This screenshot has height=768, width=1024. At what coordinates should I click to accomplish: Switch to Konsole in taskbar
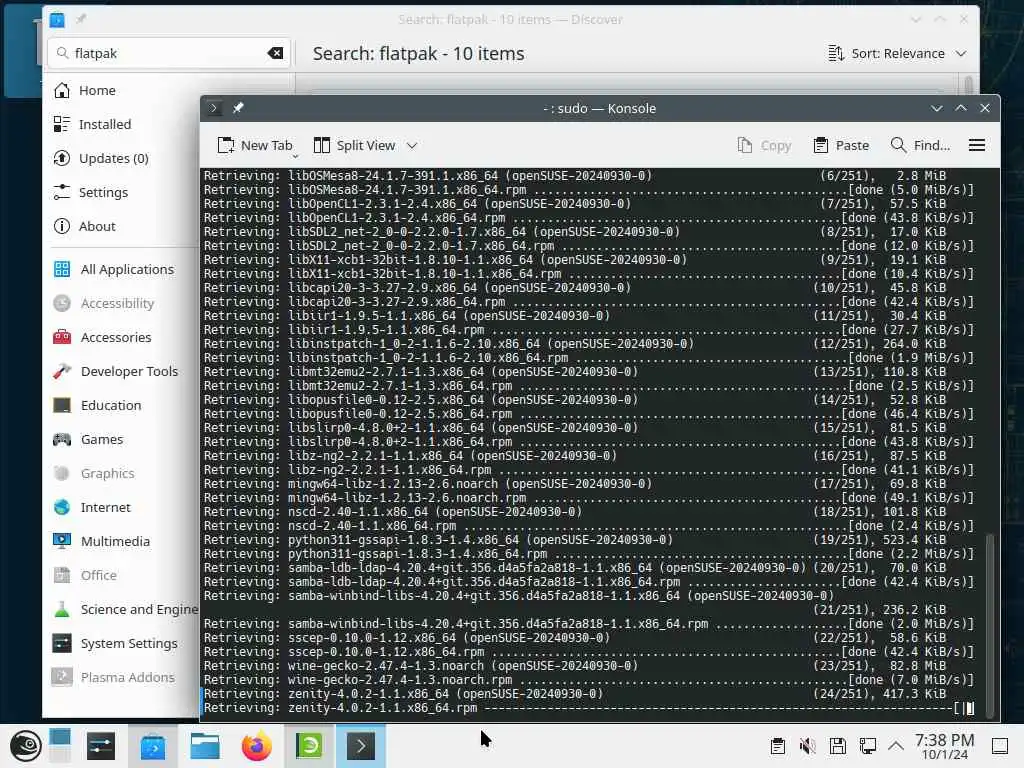(x=360, y=746)
